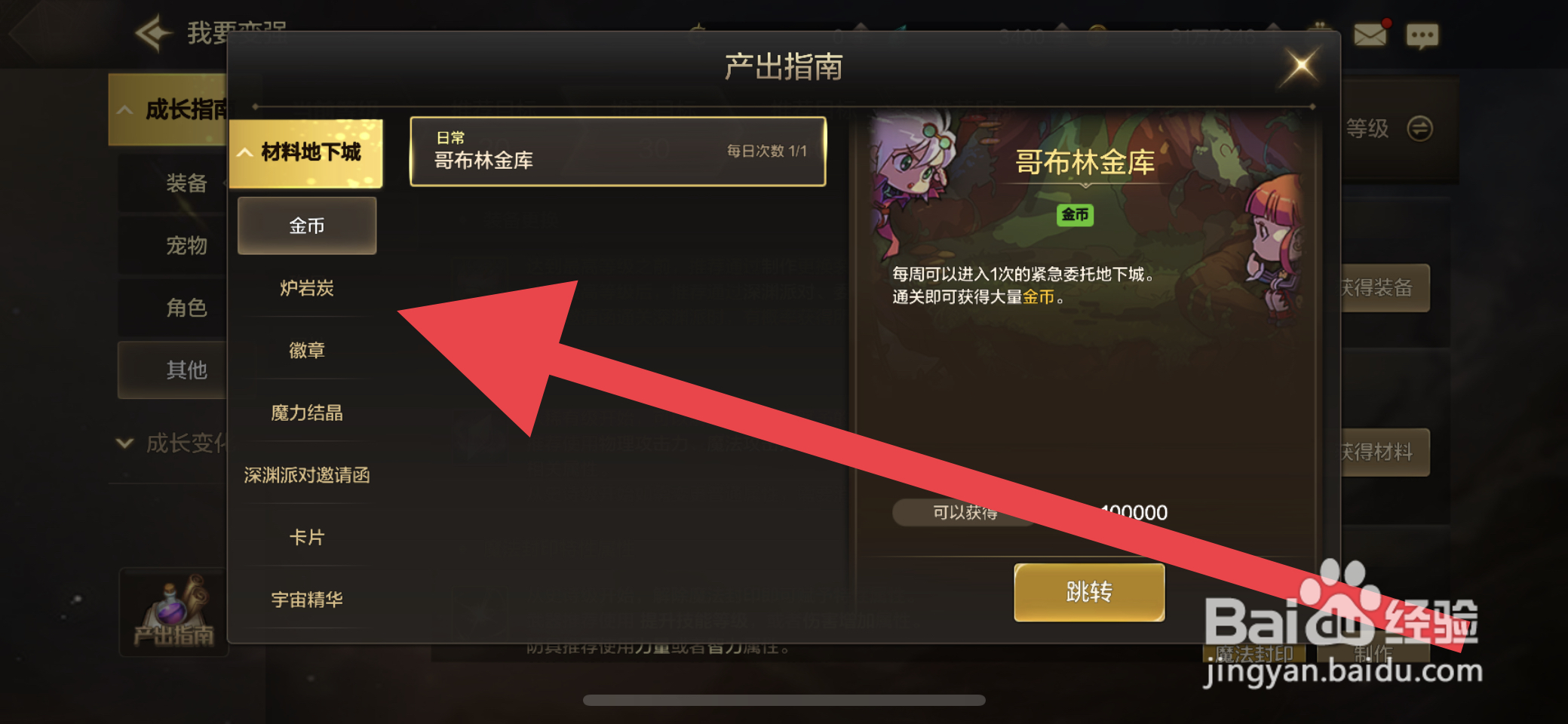1568x724 pixels.
Task: Tap the swap icon next to 等级
Action: (x=1420, y=128)
